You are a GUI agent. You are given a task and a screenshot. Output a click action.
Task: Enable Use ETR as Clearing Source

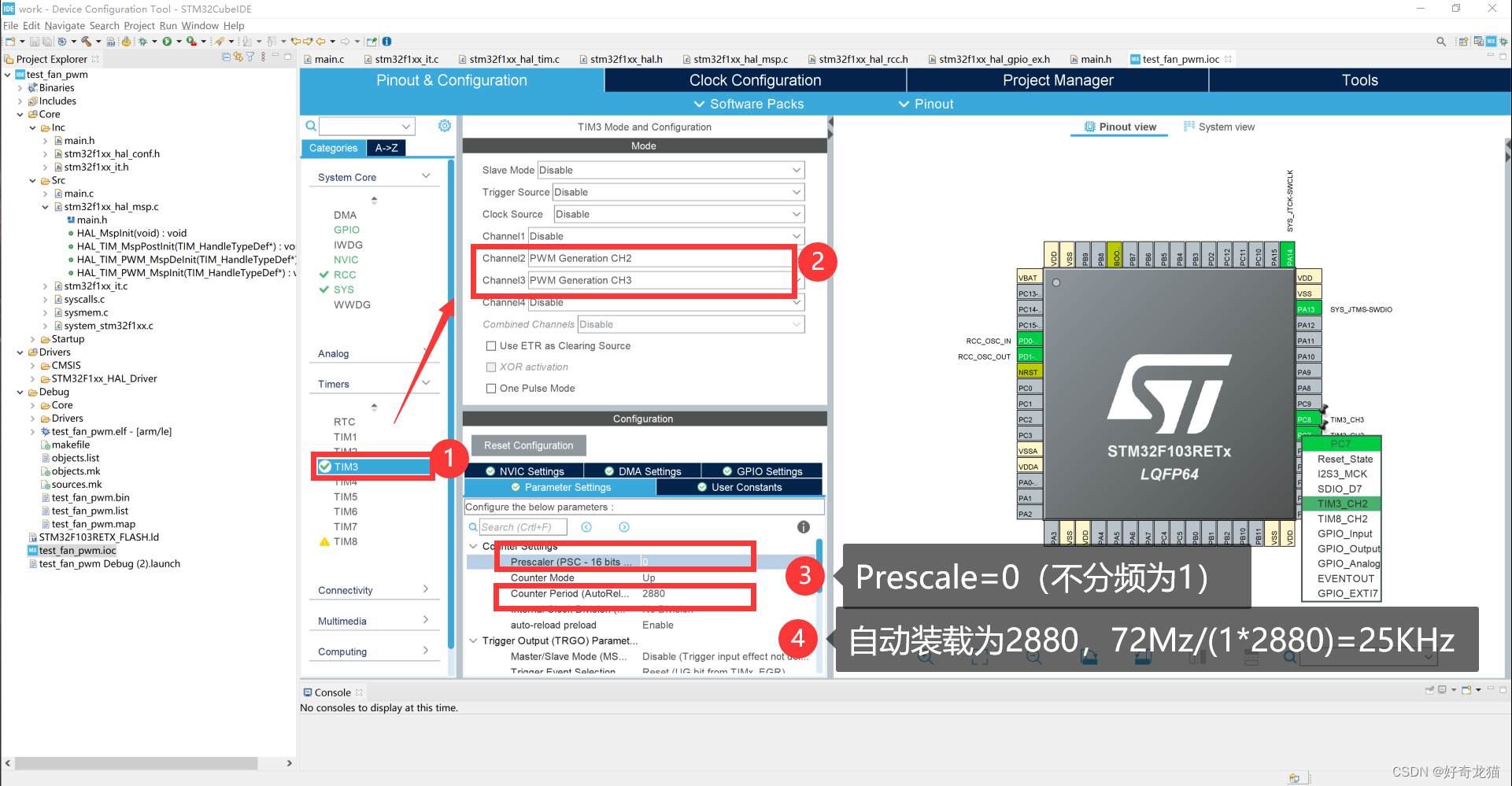[491, 345]
